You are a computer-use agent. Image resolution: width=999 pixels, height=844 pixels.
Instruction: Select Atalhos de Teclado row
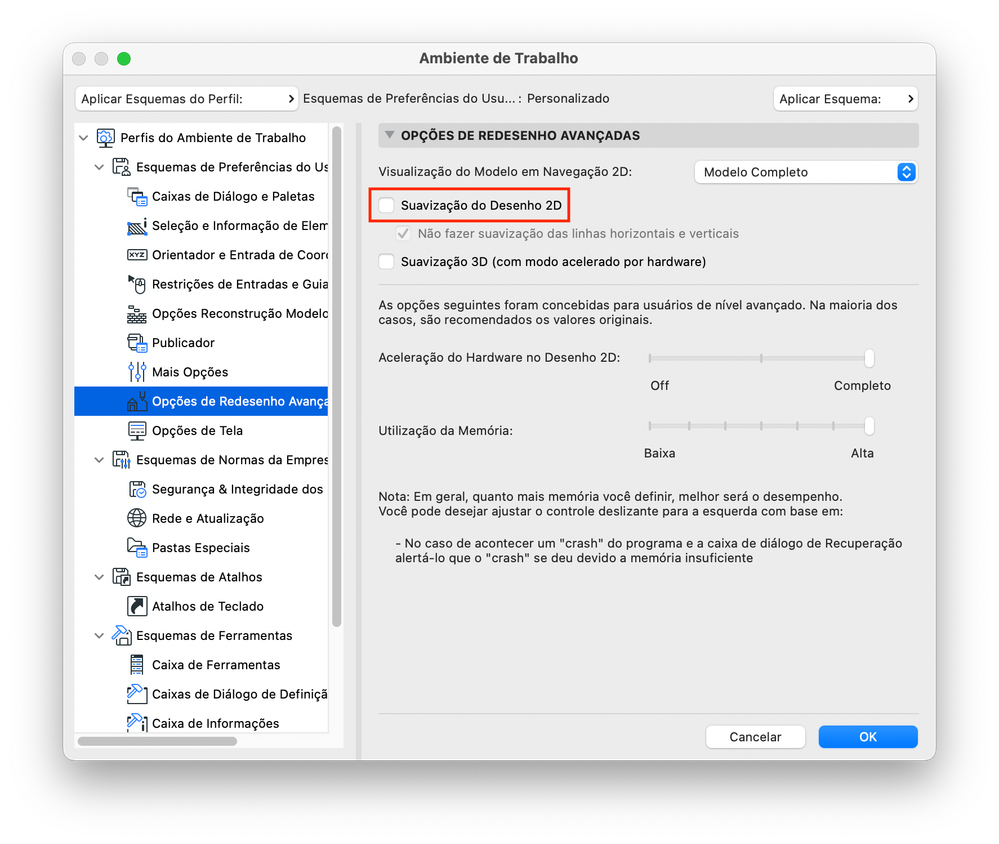[x=201, y=606]
